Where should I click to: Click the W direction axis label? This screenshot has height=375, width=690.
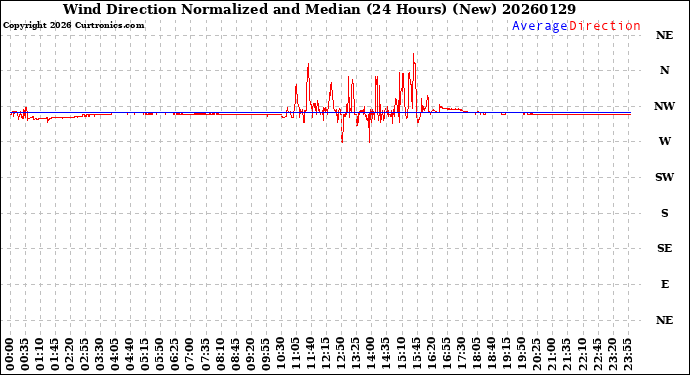coord(664,141)
